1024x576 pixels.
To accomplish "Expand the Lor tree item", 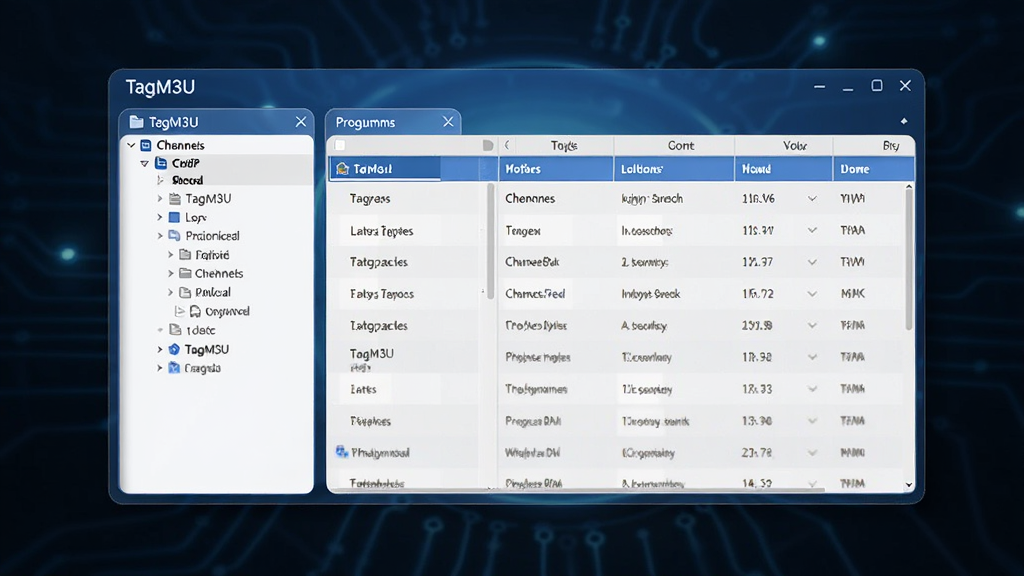I will pyautogui.click(x=160, y=217).
